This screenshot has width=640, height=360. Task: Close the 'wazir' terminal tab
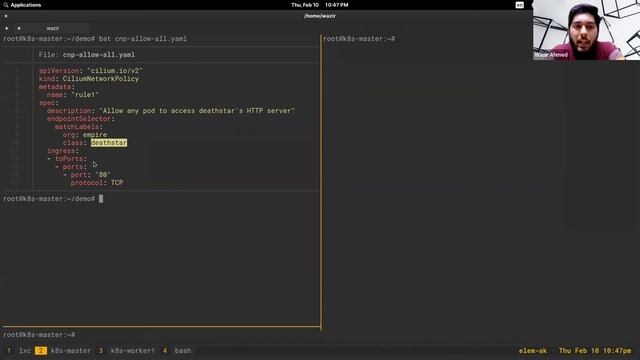pos(19,28)
